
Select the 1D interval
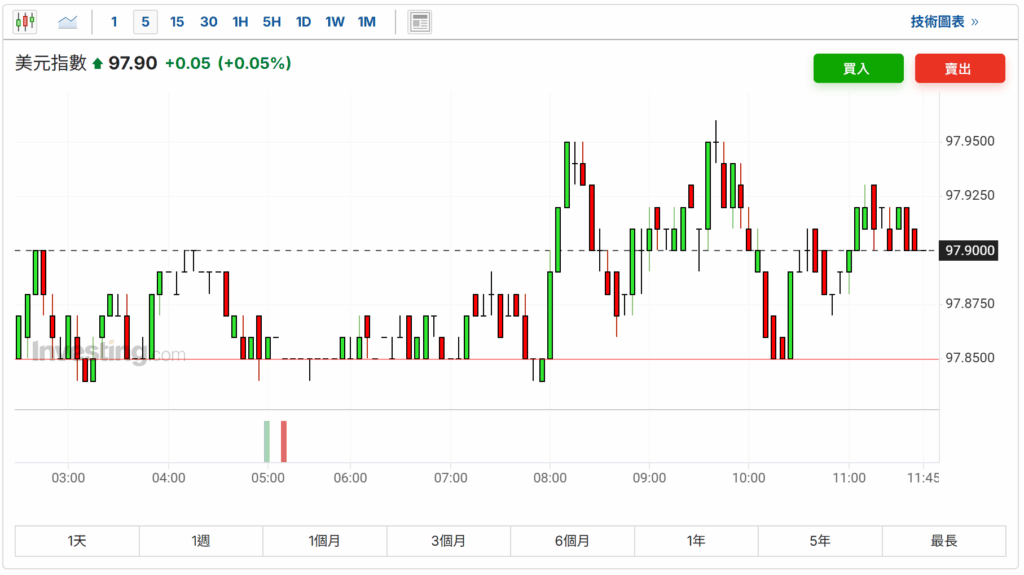pos(303,22)
